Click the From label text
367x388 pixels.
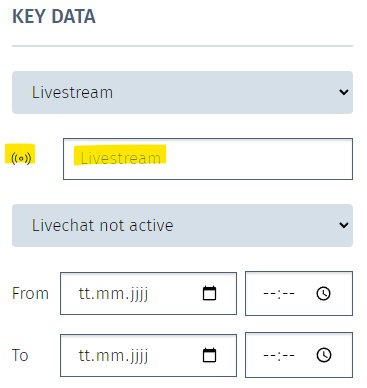(x=30, y=294)
